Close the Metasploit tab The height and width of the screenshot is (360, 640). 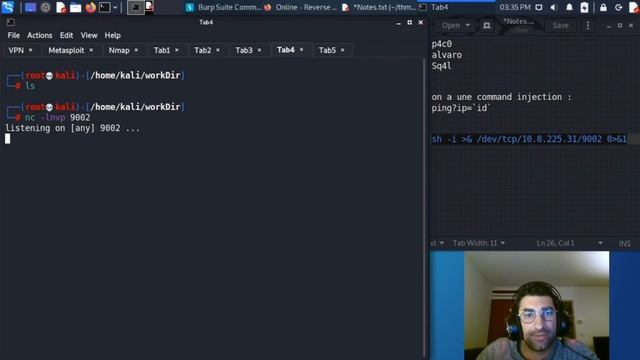[91, 50]
